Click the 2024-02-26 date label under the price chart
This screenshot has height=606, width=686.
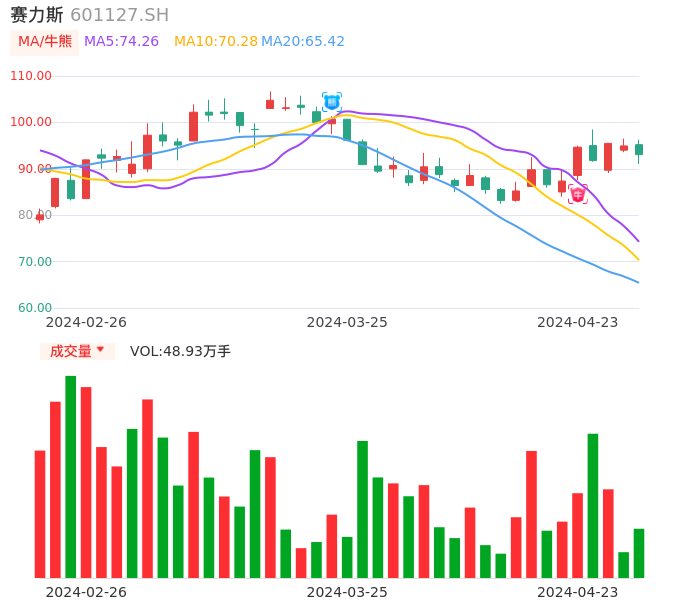[x=86, y=322]
